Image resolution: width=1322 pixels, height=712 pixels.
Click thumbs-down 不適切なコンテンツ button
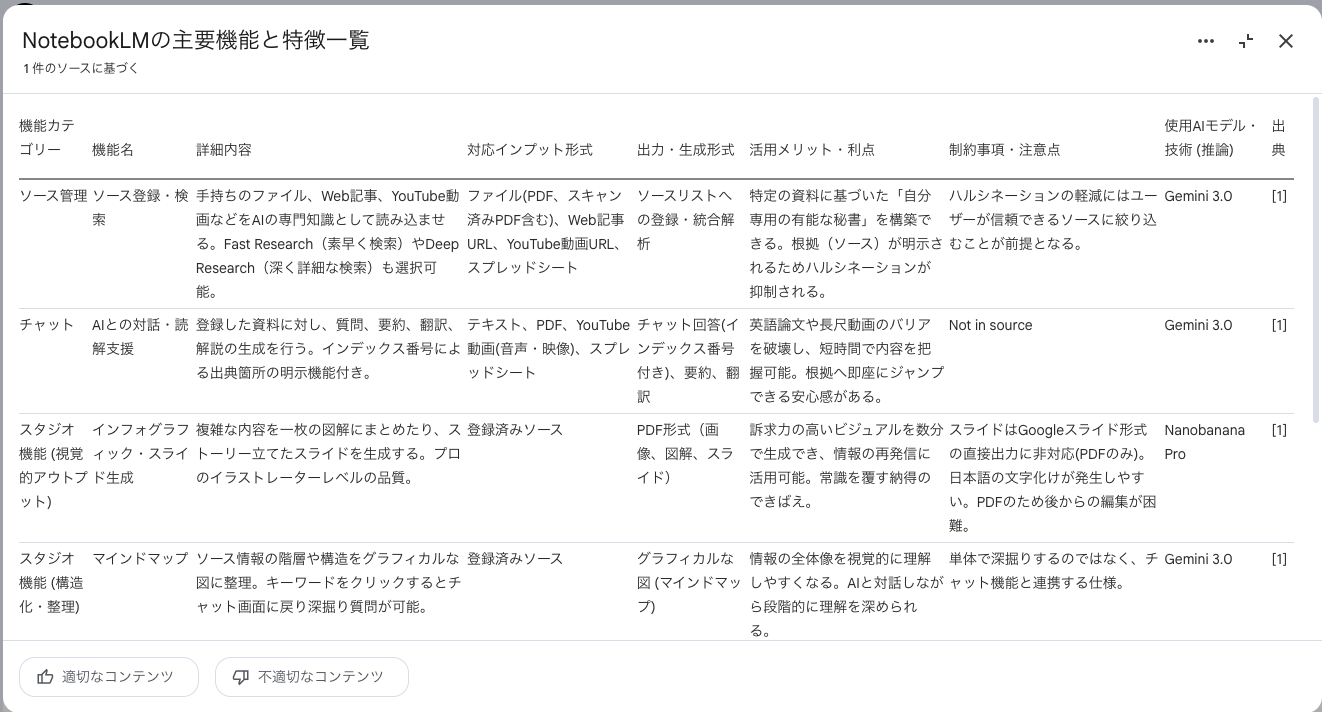tap(312, 677)
